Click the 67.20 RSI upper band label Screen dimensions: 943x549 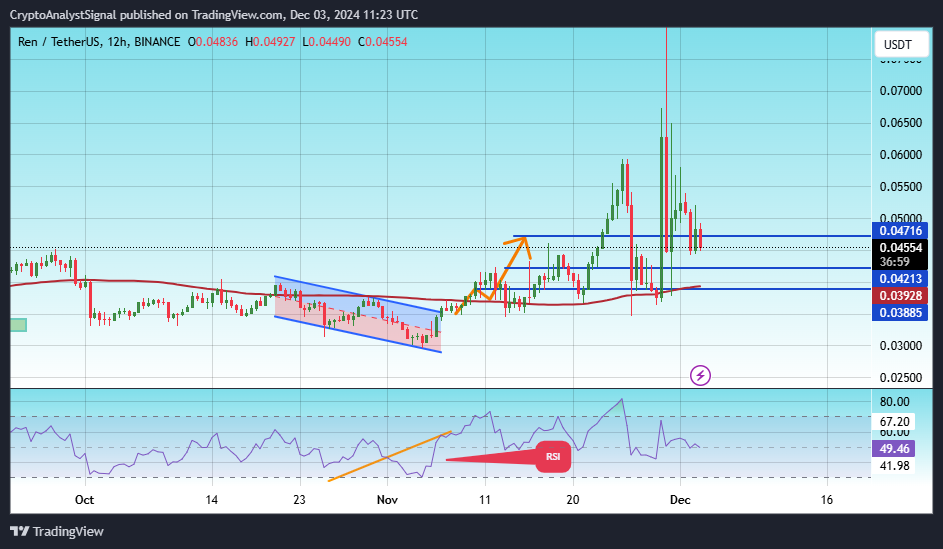(894, 422)
